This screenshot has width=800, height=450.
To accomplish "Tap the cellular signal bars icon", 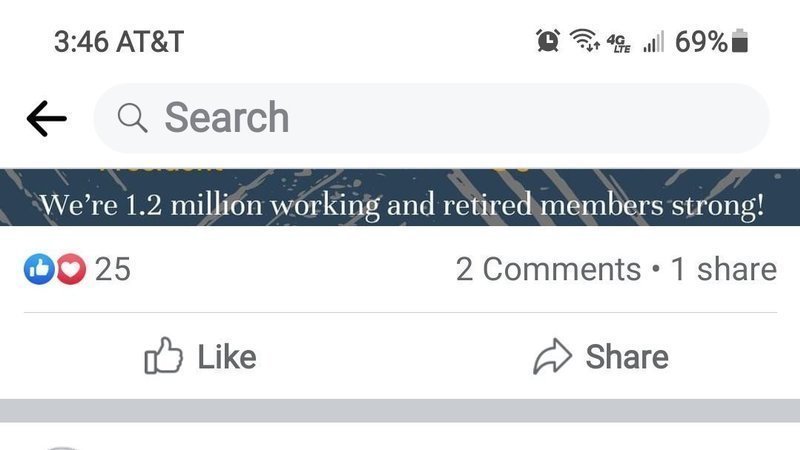I will (654, 42).
